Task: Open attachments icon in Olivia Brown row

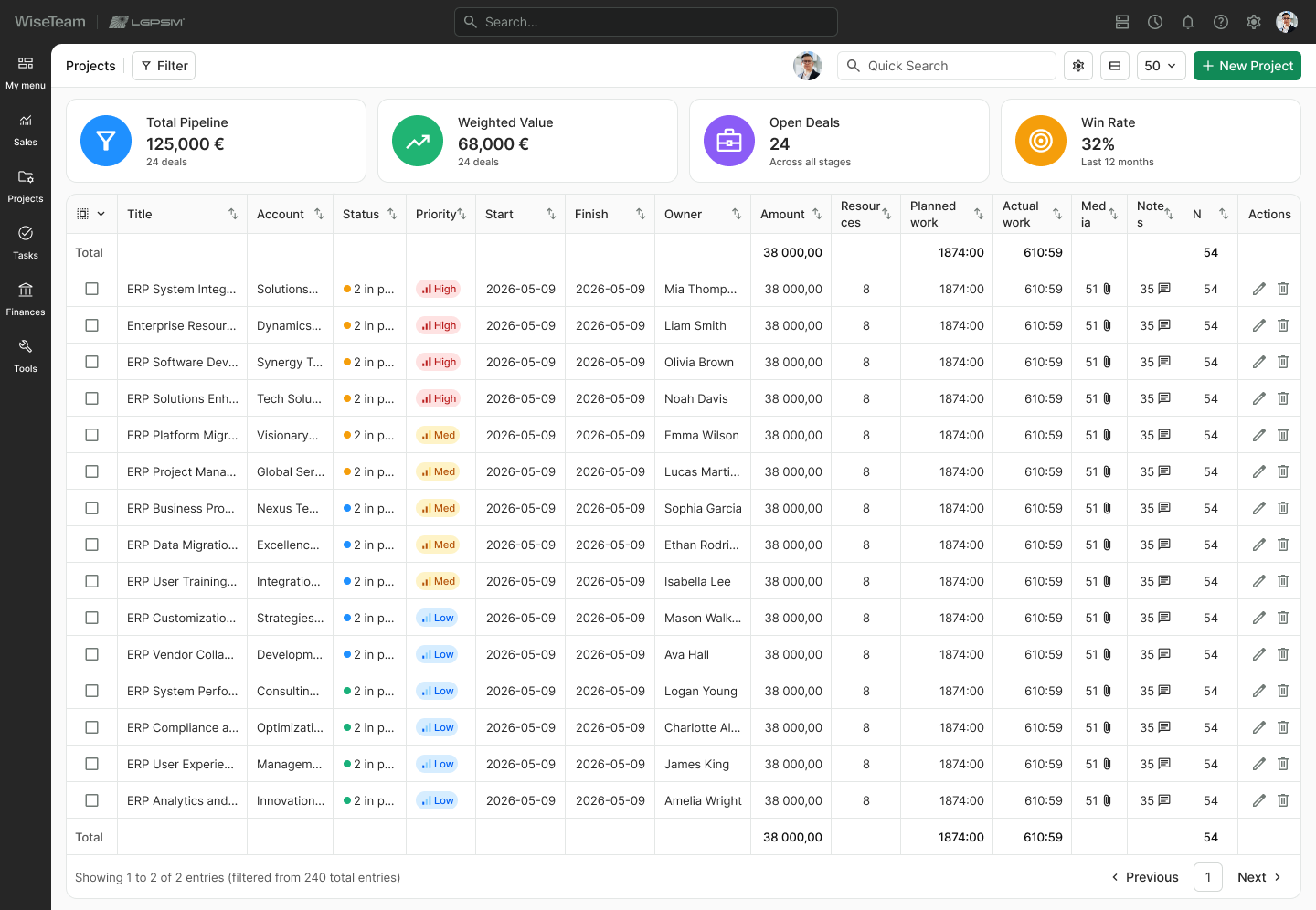Action: pyautogui.click(x=1107, y=362)
